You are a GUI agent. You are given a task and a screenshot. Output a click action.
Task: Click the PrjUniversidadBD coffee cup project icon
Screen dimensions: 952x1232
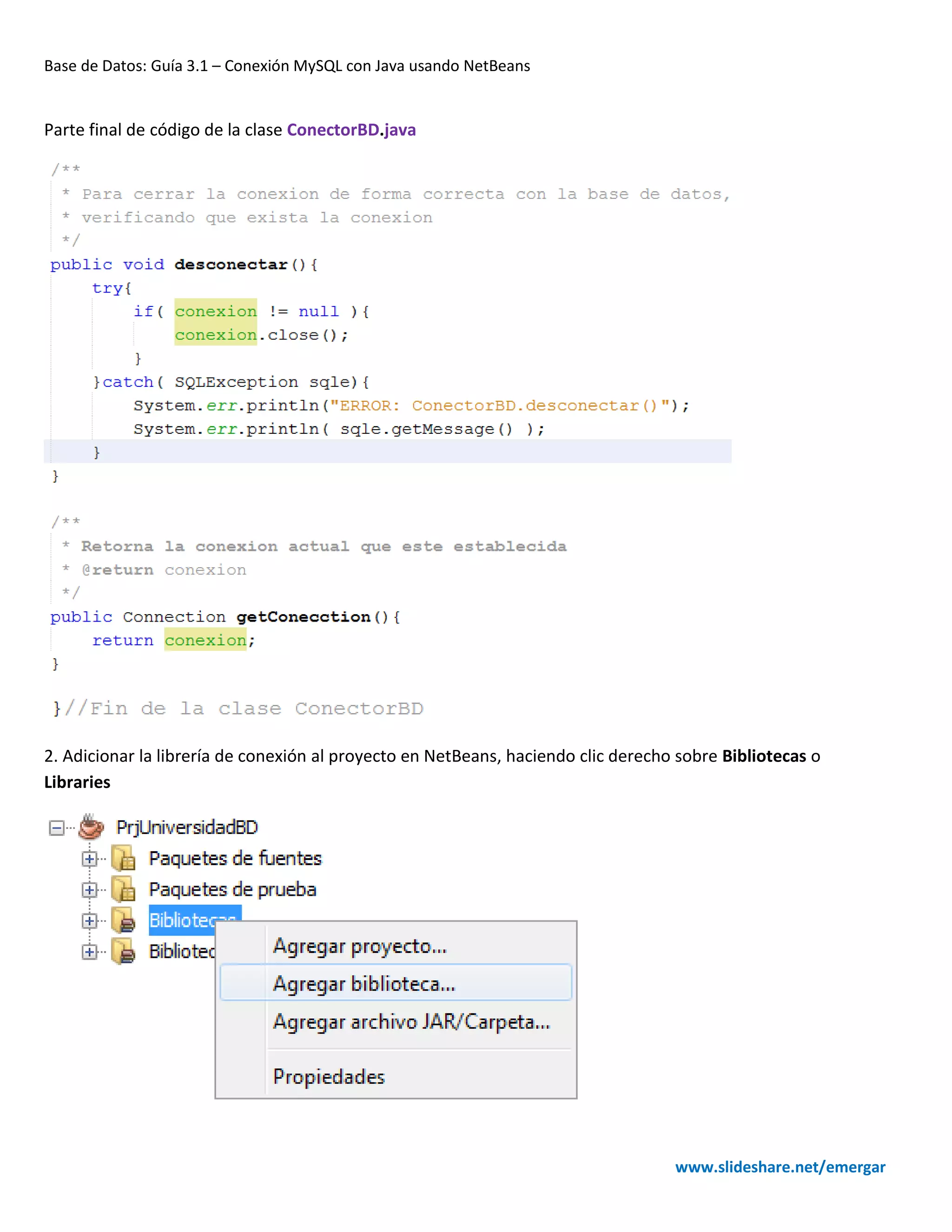(x=91, y=828)
